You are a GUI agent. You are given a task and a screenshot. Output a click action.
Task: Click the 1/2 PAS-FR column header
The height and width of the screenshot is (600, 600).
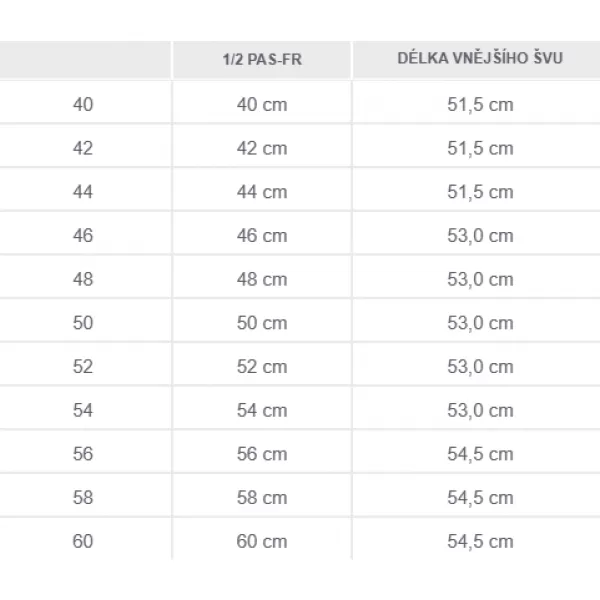click(262, 60)
